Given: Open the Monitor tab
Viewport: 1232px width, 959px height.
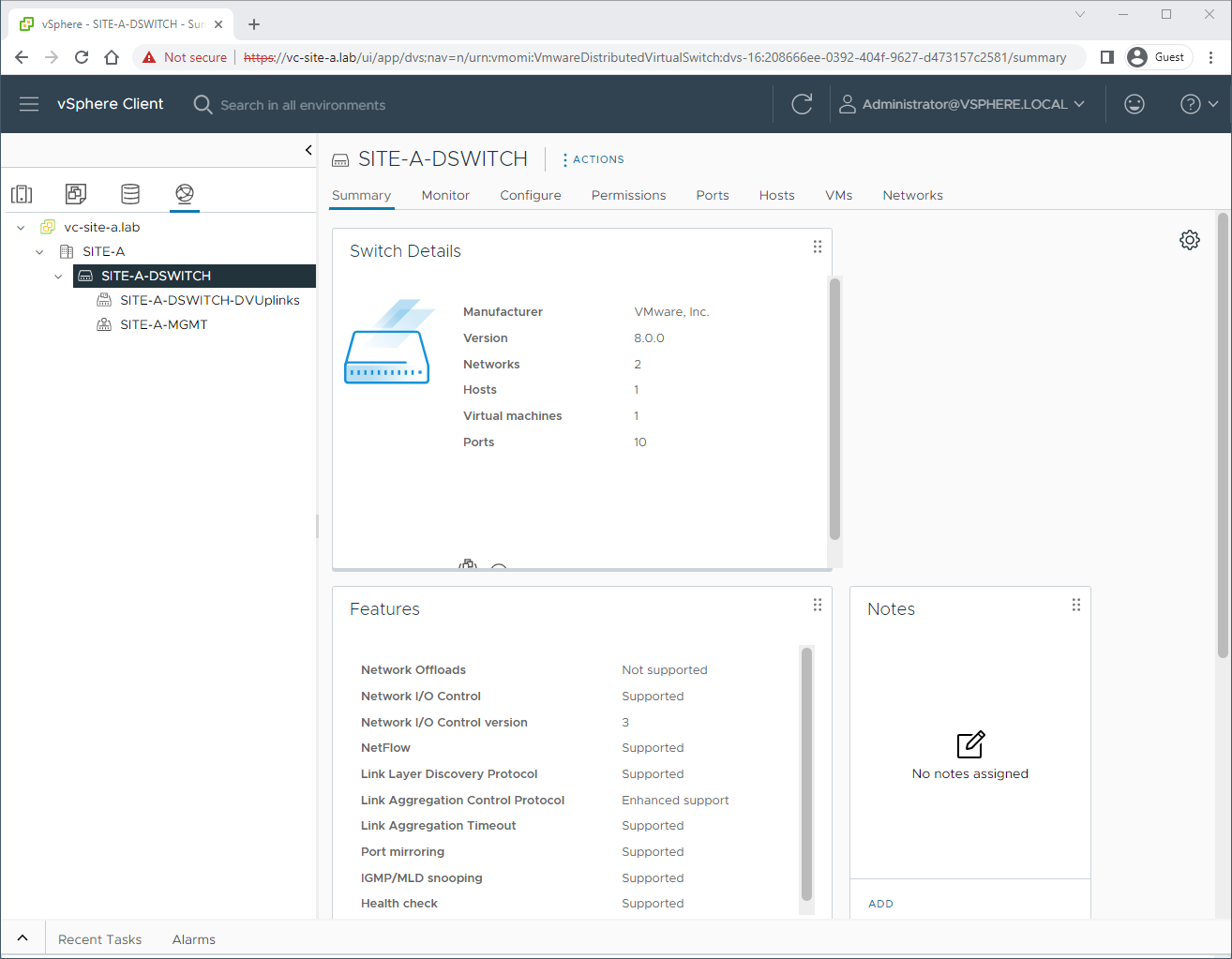Looking at the screenshot, I should (x=445, y=195).
